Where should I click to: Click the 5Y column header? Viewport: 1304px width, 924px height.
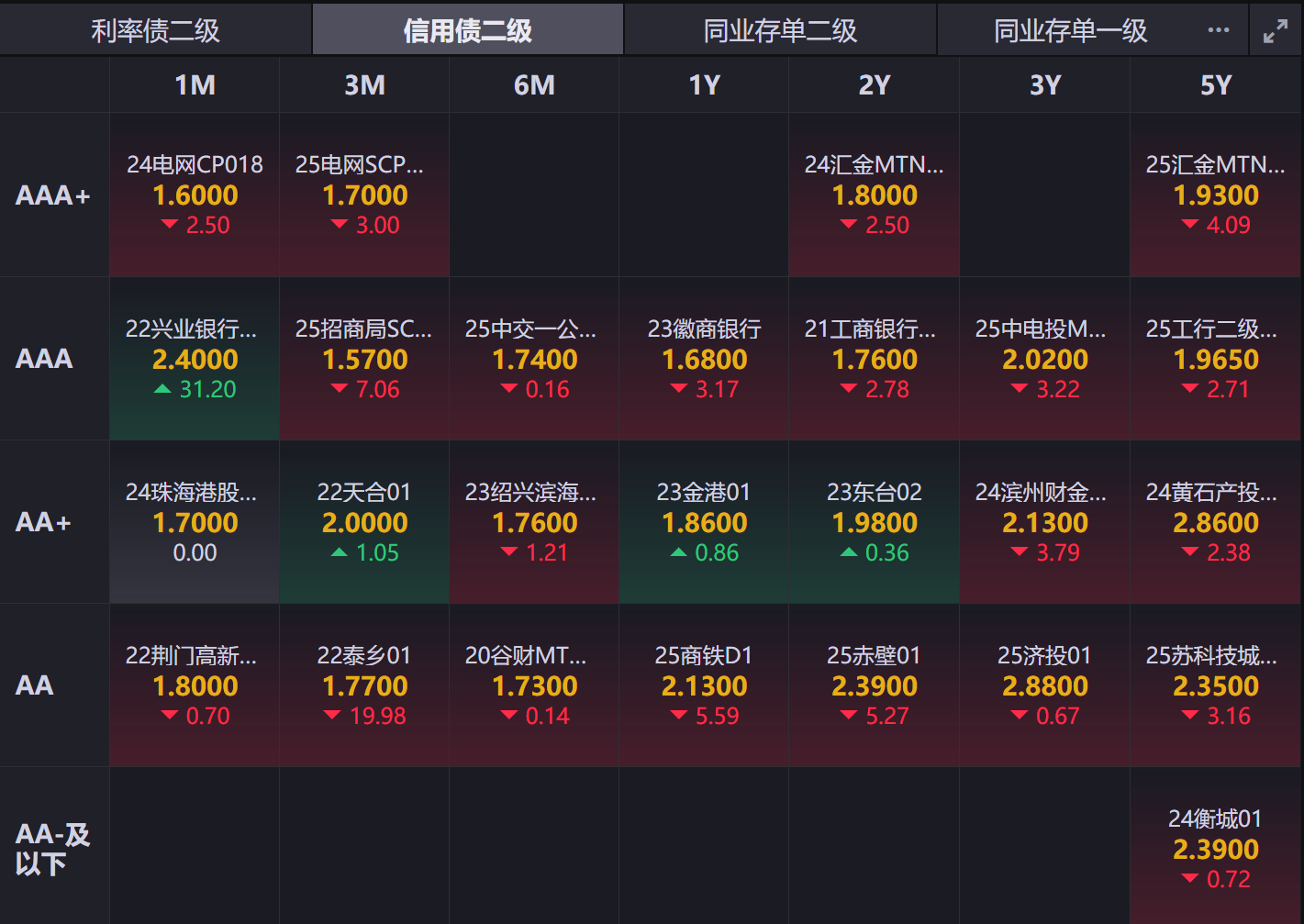pyautogui.click(x=1215, y=85)
